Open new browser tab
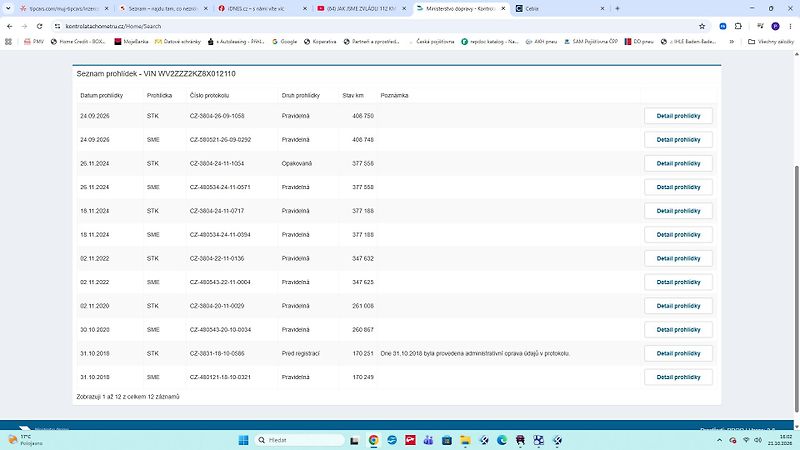 point(617,8)
